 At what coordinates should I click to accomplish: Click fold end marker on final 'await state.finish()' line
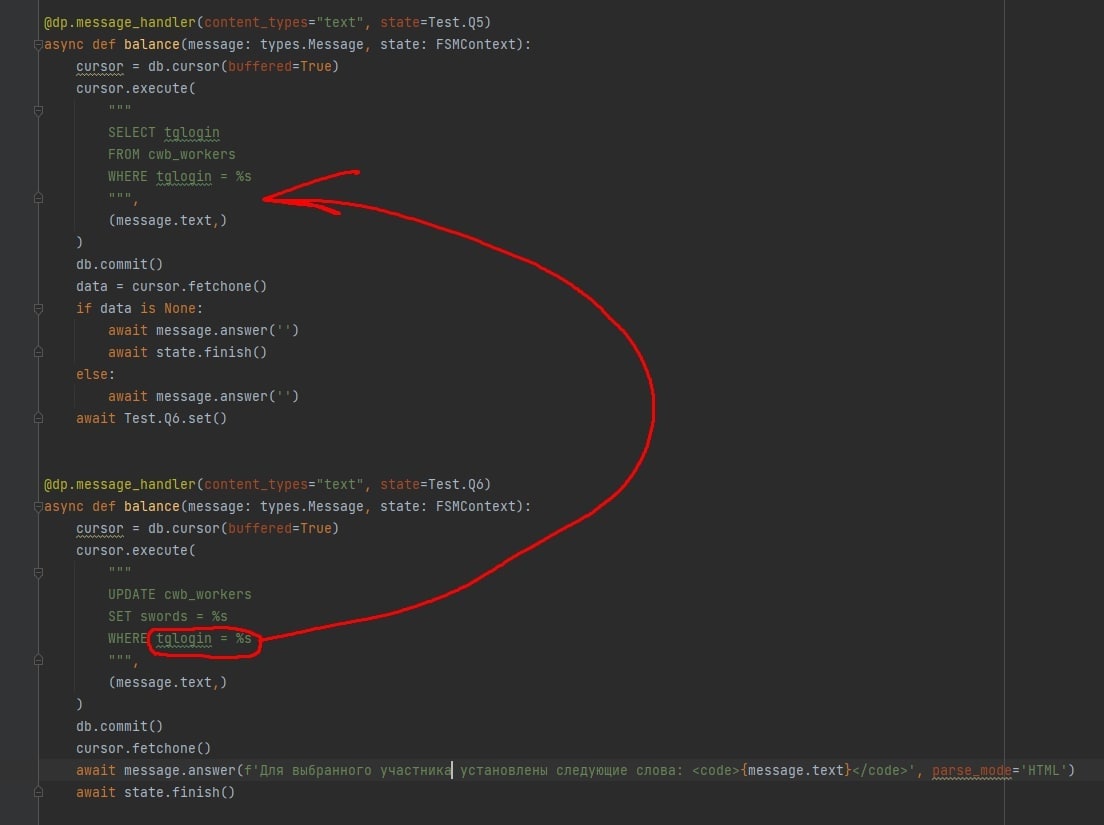coord(38,792)
